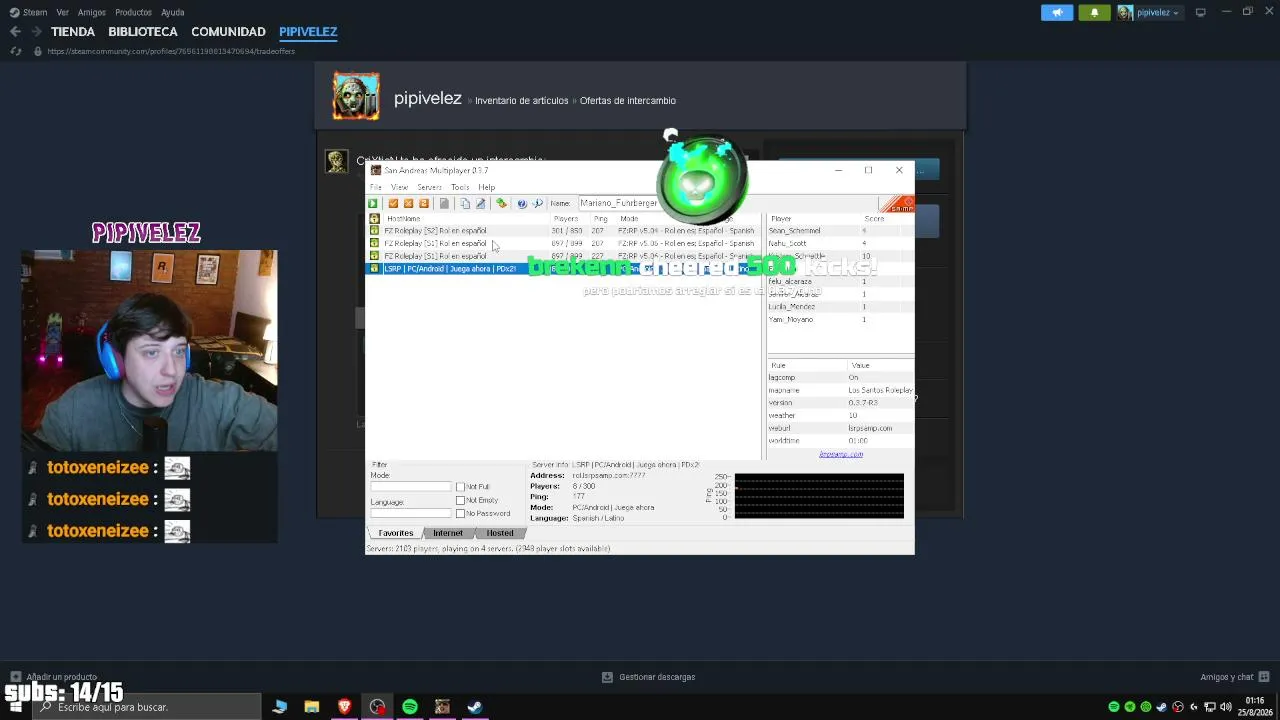Enable the Not Empty filter checkbox
This screenshot has width=1280, height=720.
coord(460,500)
